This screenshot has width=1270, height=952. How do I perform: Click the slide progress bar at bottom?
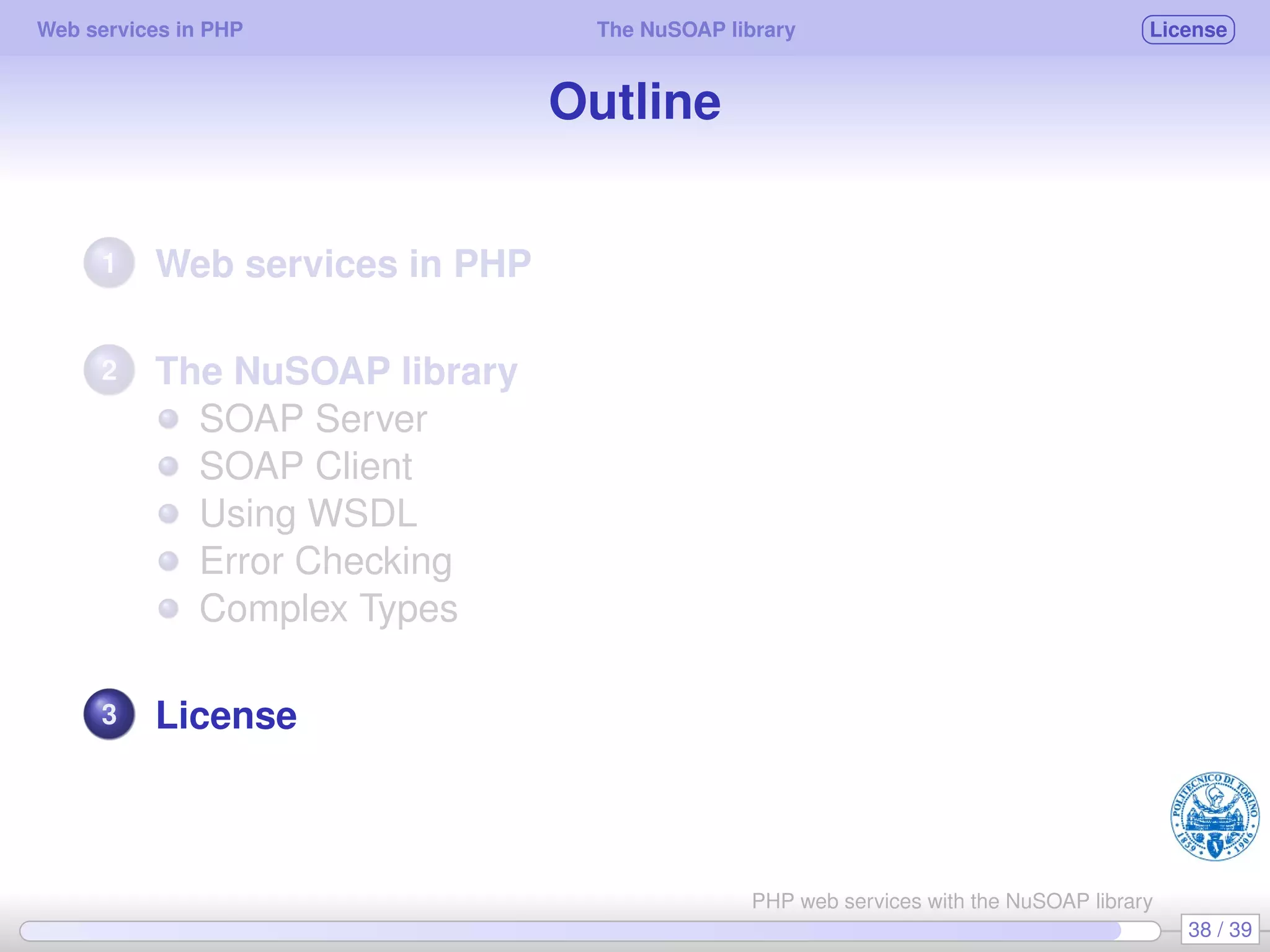point(589,930)
